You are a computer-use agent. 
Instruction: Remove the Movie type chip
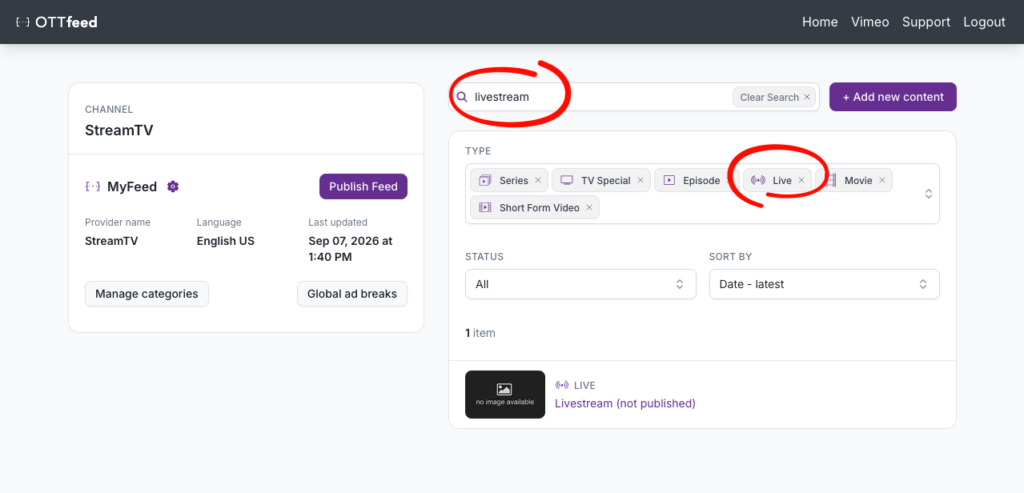click(882, 181)
